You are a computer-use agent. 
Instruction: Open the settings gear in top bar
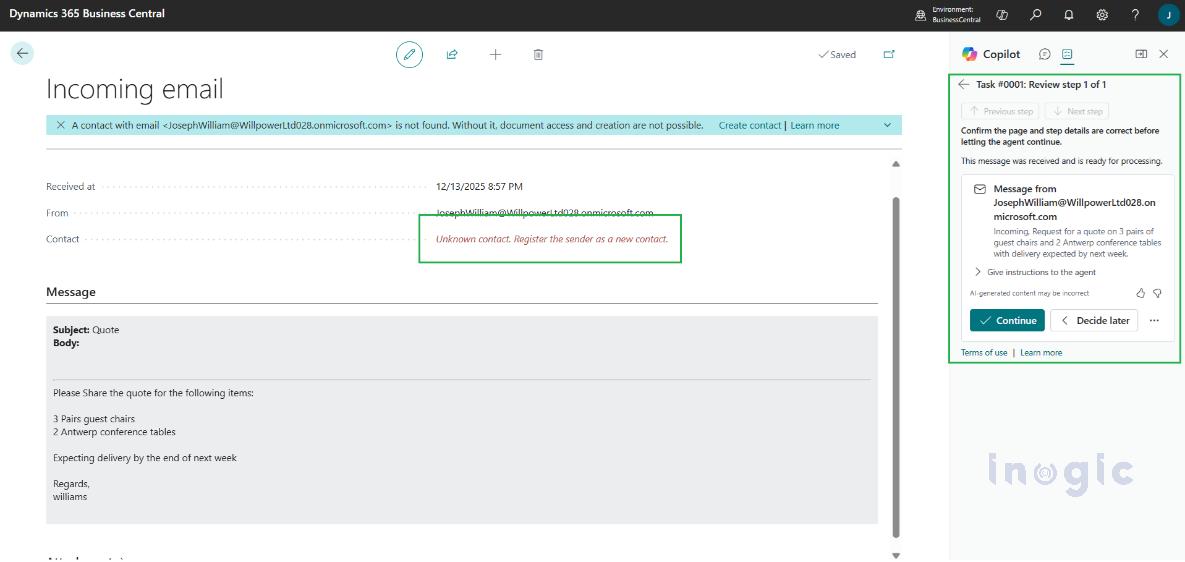[x=1102, y=15]
